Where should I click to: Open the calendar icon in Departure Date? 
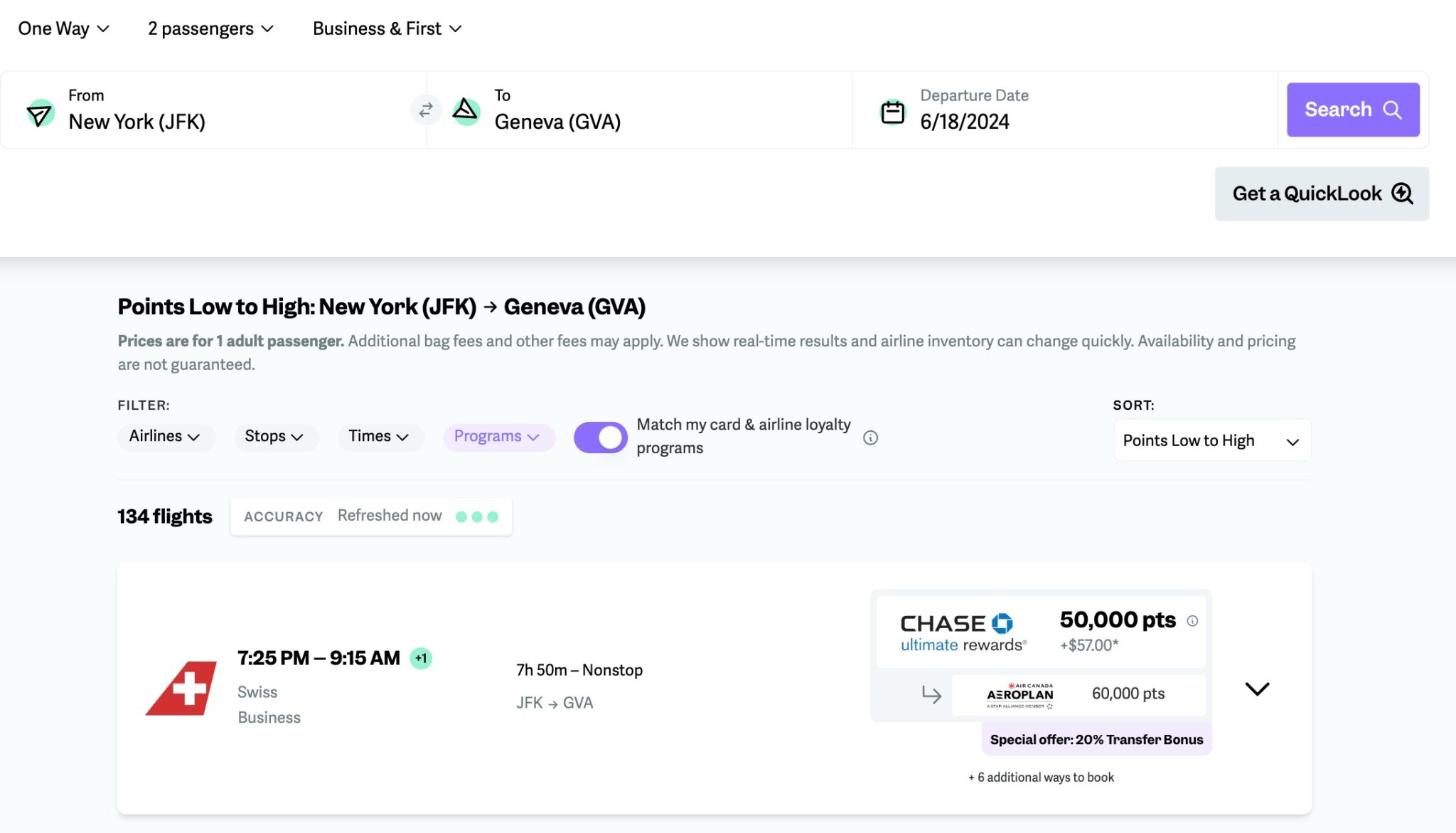891,110
